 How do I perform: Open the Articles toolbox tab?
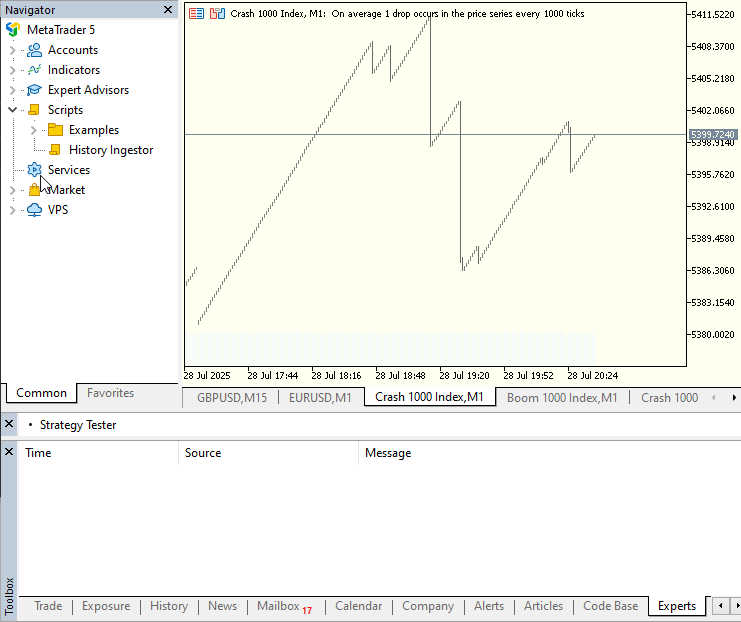pyautogui.click(x=543, y=606)
